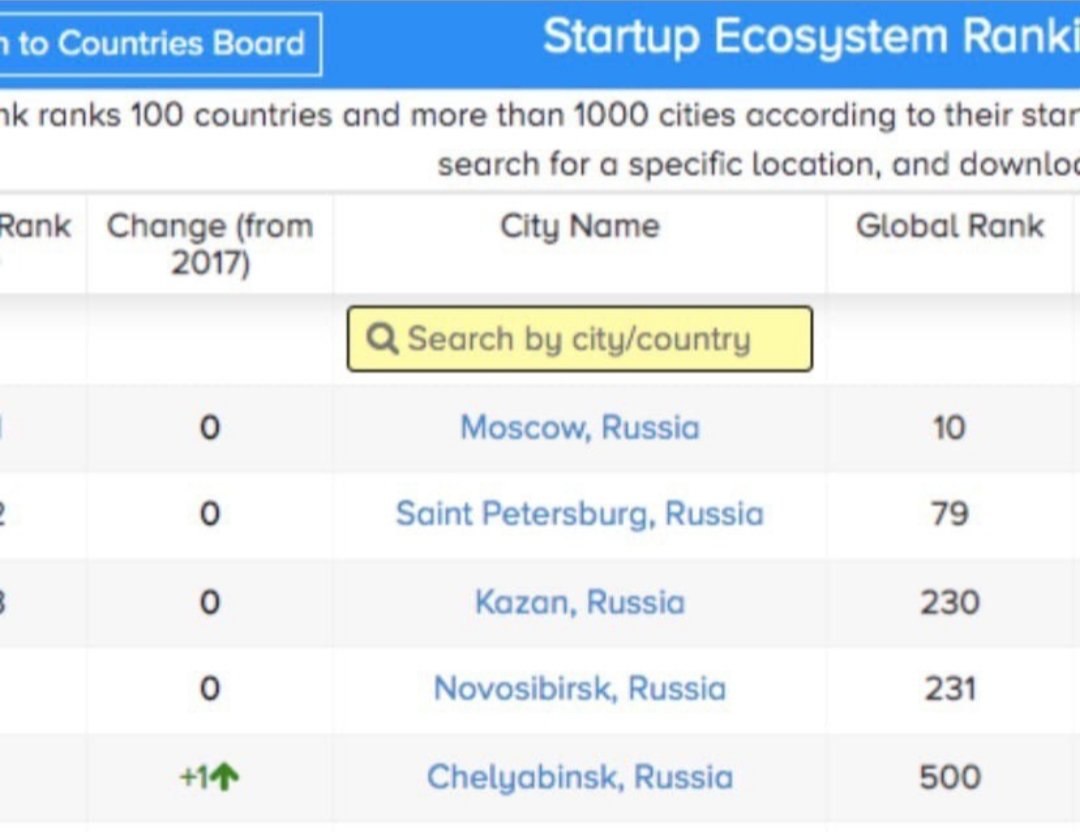Image resolution: width=1080 pixels, height=832 pixels.
Task: Select Saint Petersburg's global rank 79
Action: point(950,514)
